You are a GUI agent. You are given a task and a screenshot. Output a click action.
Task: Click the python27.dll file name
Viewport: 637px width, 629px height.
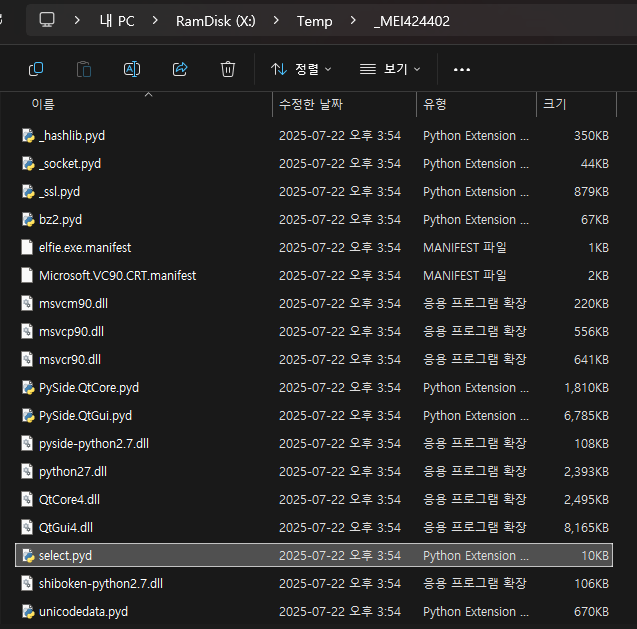[73, 472]
